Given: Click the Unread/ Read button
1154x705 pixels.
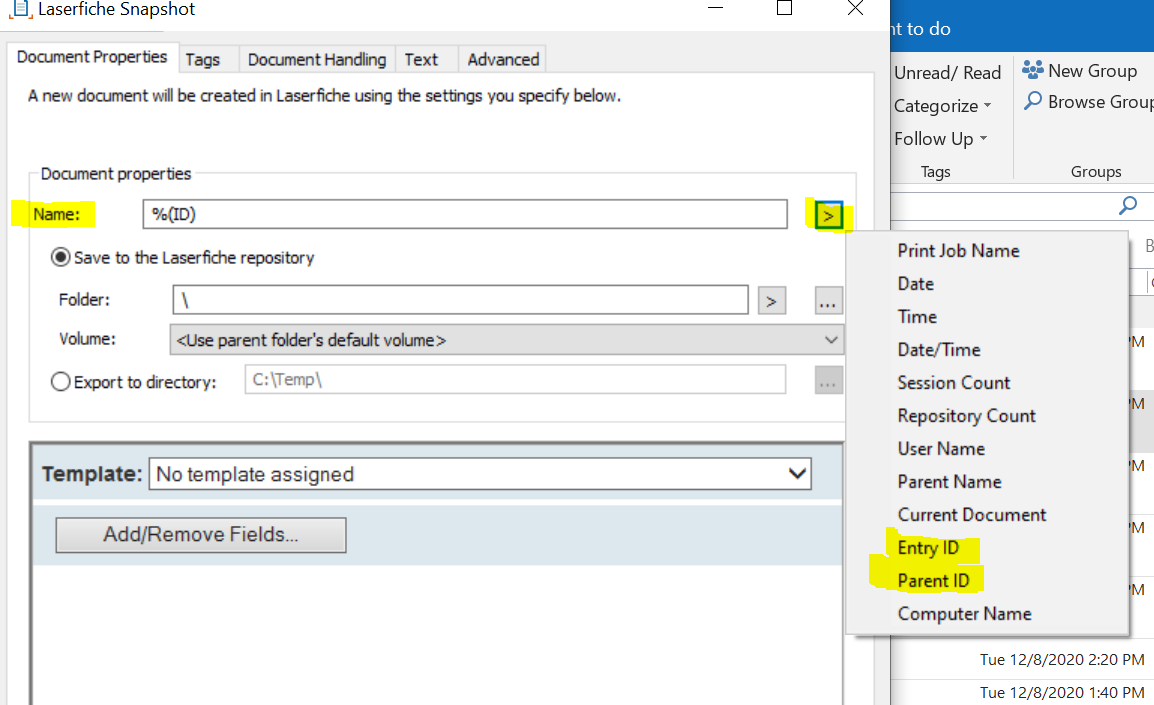Looking at the screenshot, I should (947, 73).
